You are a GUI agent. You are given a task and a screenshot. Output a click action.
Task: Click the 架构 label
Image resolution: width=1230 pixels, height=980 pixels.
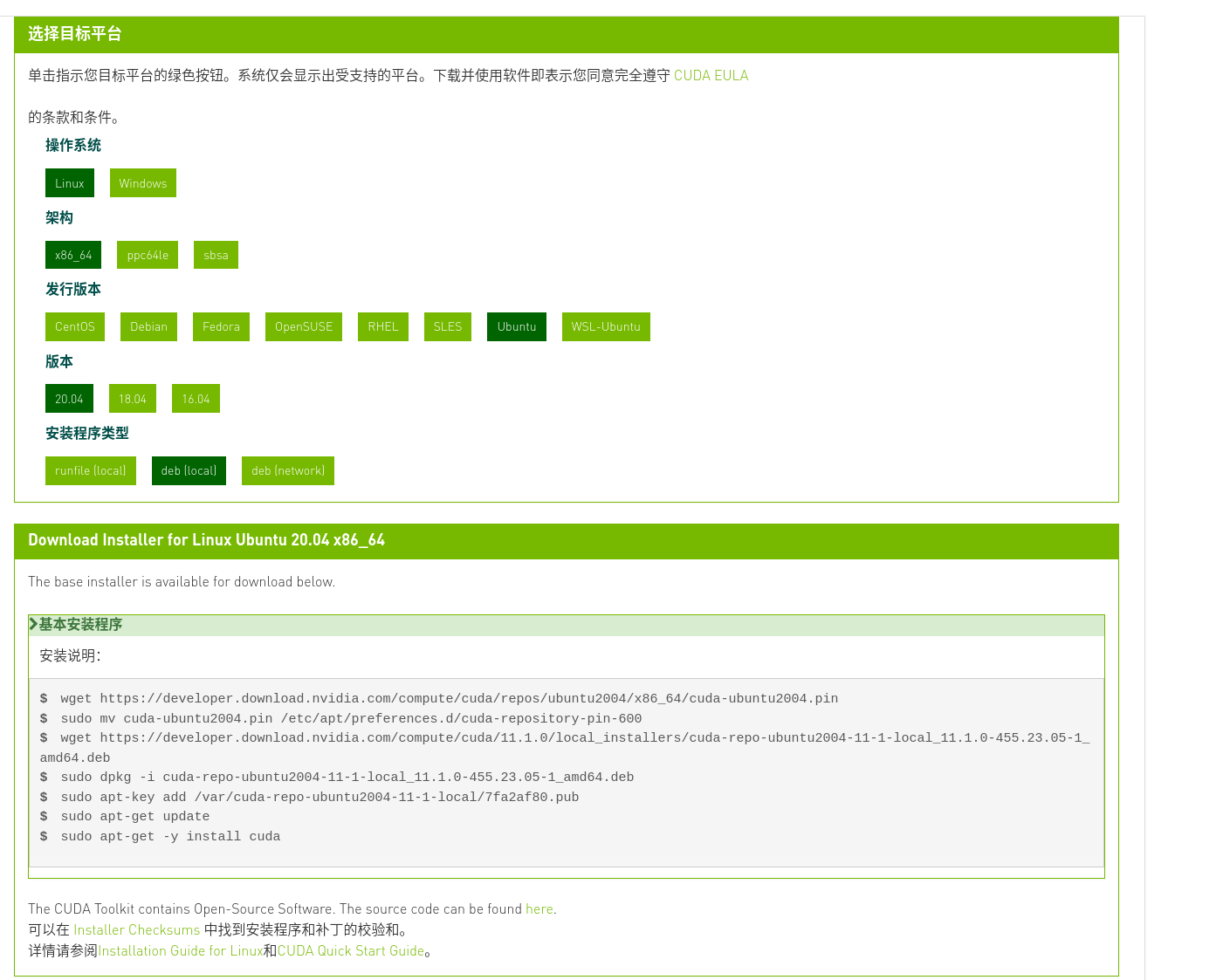pos(59,217)
